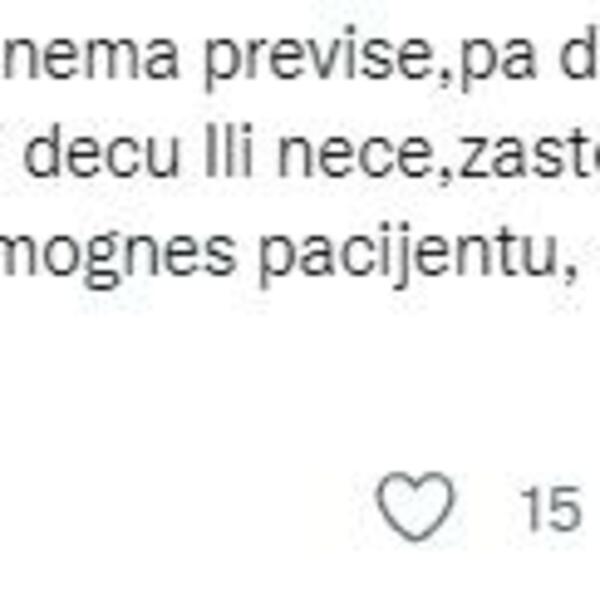Click the comma between "nece" and "zast"

coord(444,178)
